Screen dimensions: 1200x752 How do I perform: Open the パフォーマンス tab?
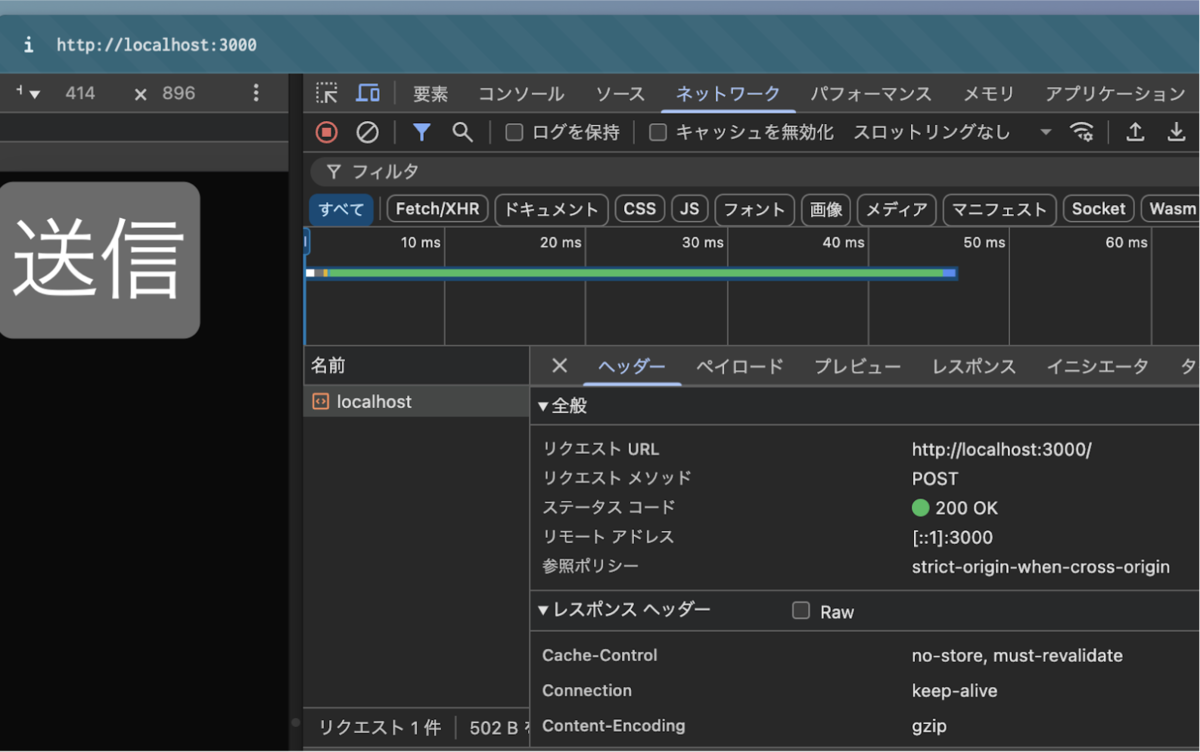coord(870,94)
